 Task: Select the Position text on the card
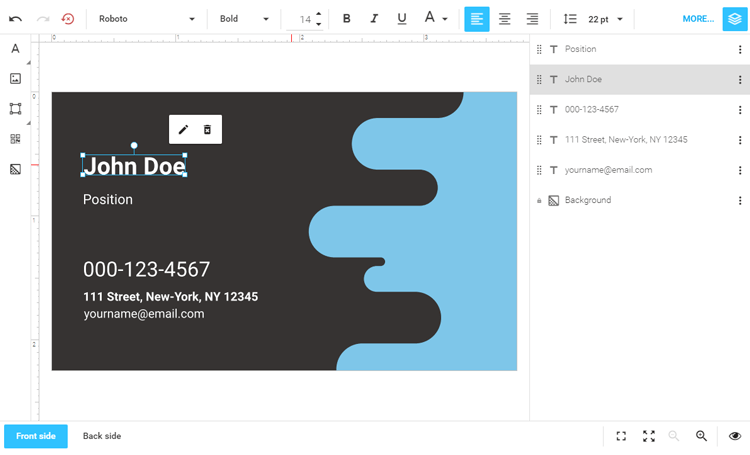[x=108, y=200]
